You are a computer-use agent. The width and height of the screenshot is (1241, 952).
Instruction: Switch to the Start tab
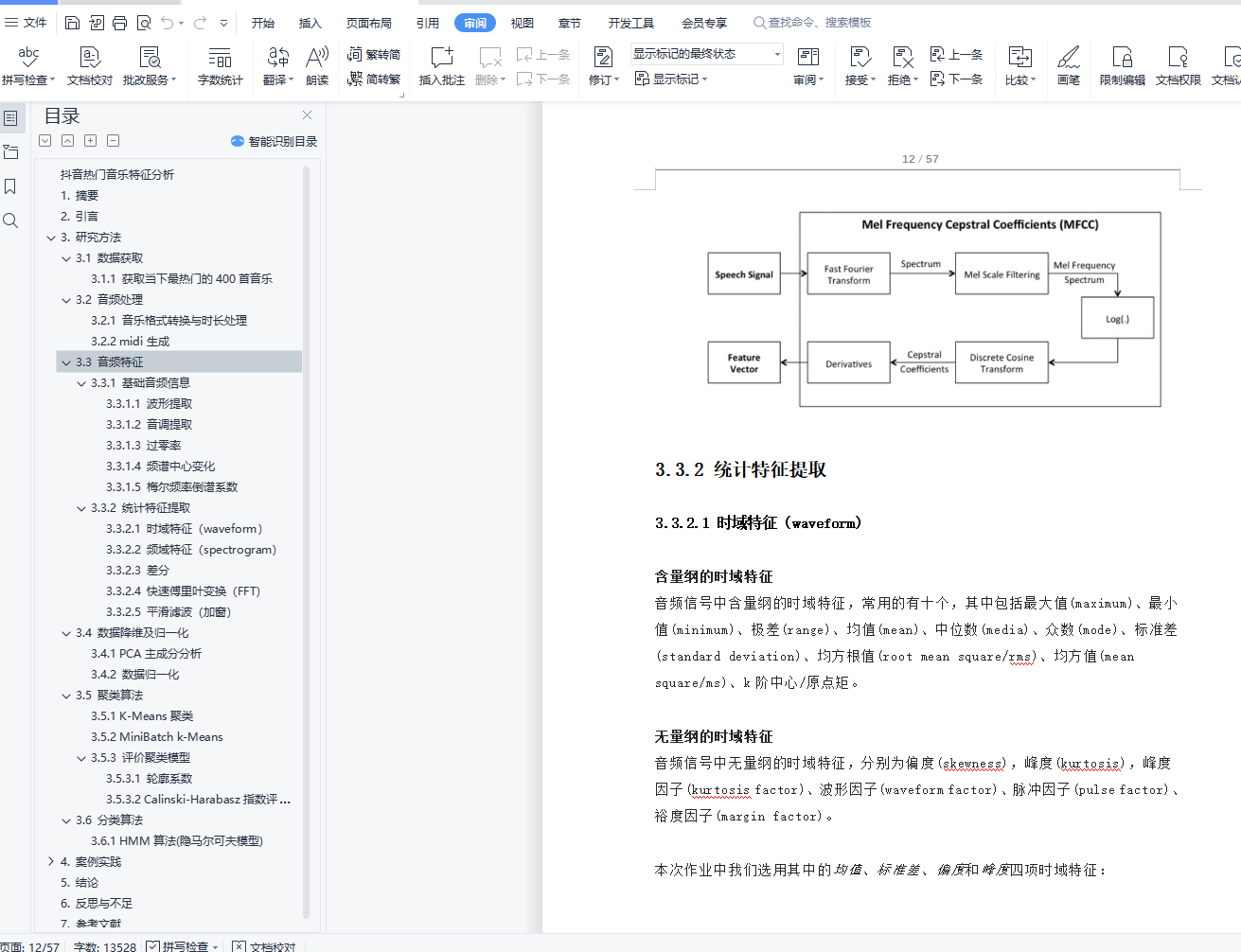pos(263,23)
